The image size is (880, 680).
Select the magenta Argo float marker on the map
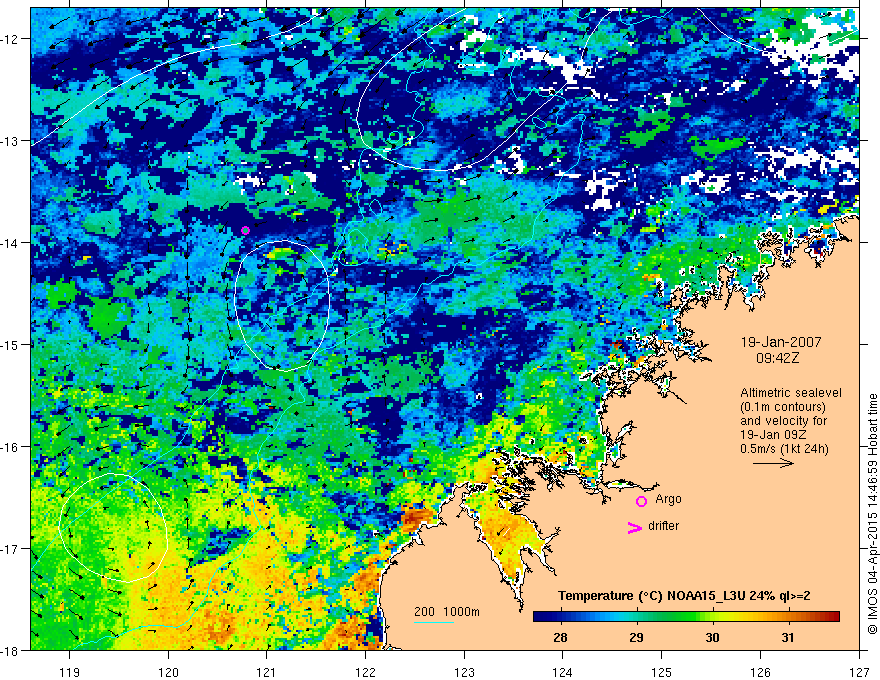click(x=245, y=230)
